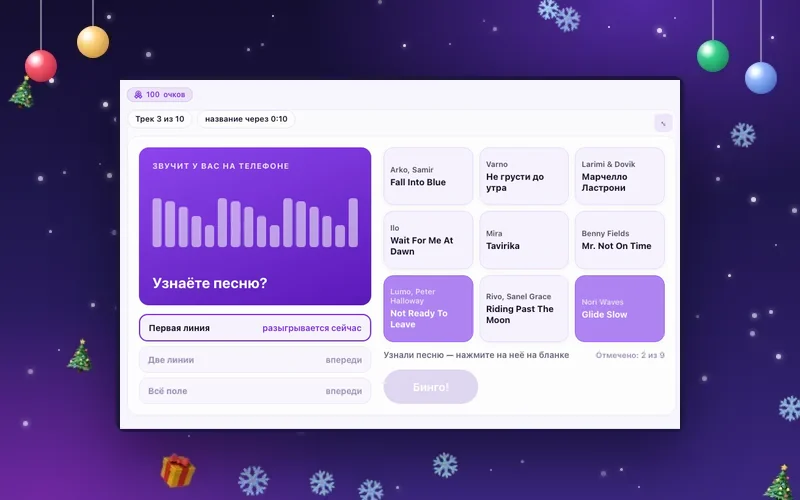
Task: Mark the Марчелло Ластрони card
Action: click(619, 176)
